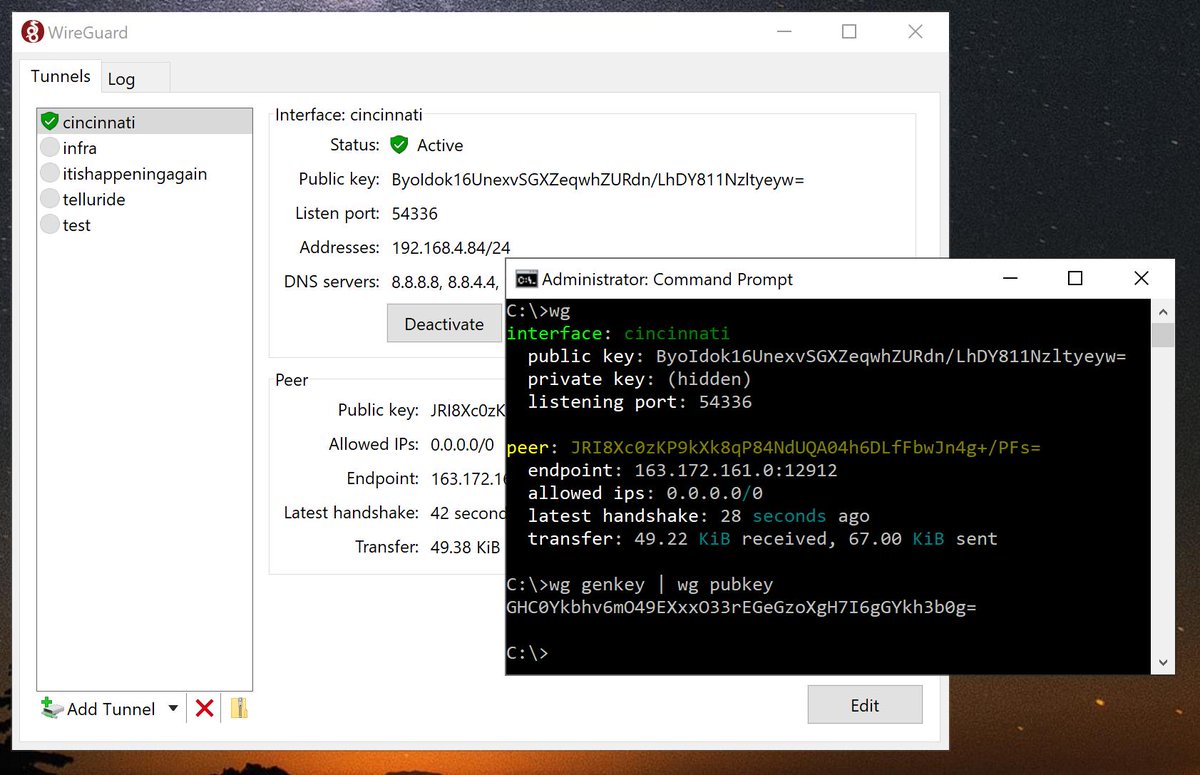The height and width of the screenshot is (775, 1200).
Task: Maximize the WireGuard window
Action: click(x=849, y=32)
